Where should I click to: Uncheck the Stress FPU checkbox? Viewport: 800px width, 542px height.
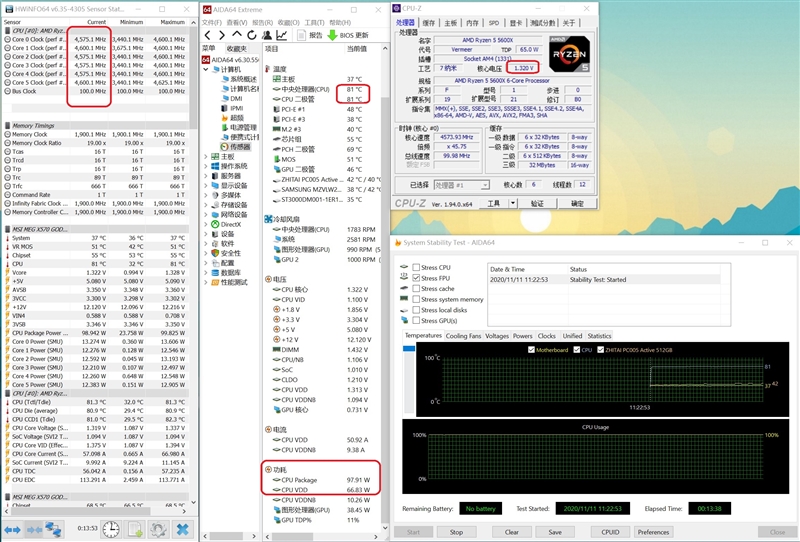point(416,278)
